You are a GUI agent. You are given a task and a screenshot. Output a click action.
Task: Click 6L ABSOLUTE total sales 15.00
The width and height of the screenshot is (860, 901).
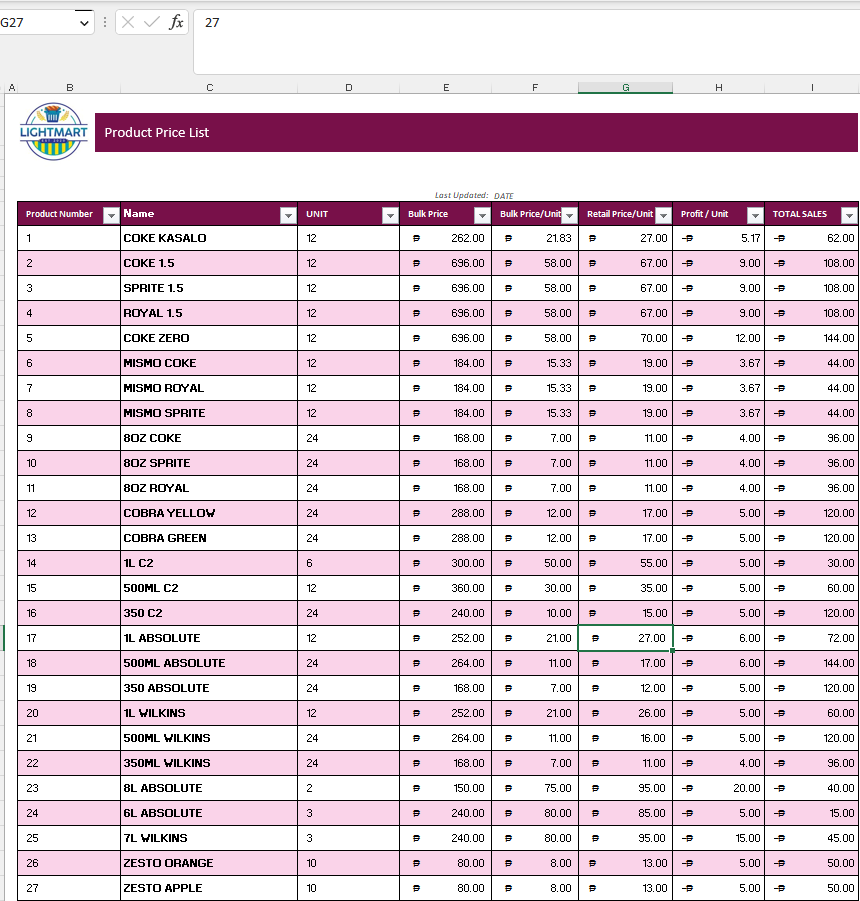click(812, 813)
